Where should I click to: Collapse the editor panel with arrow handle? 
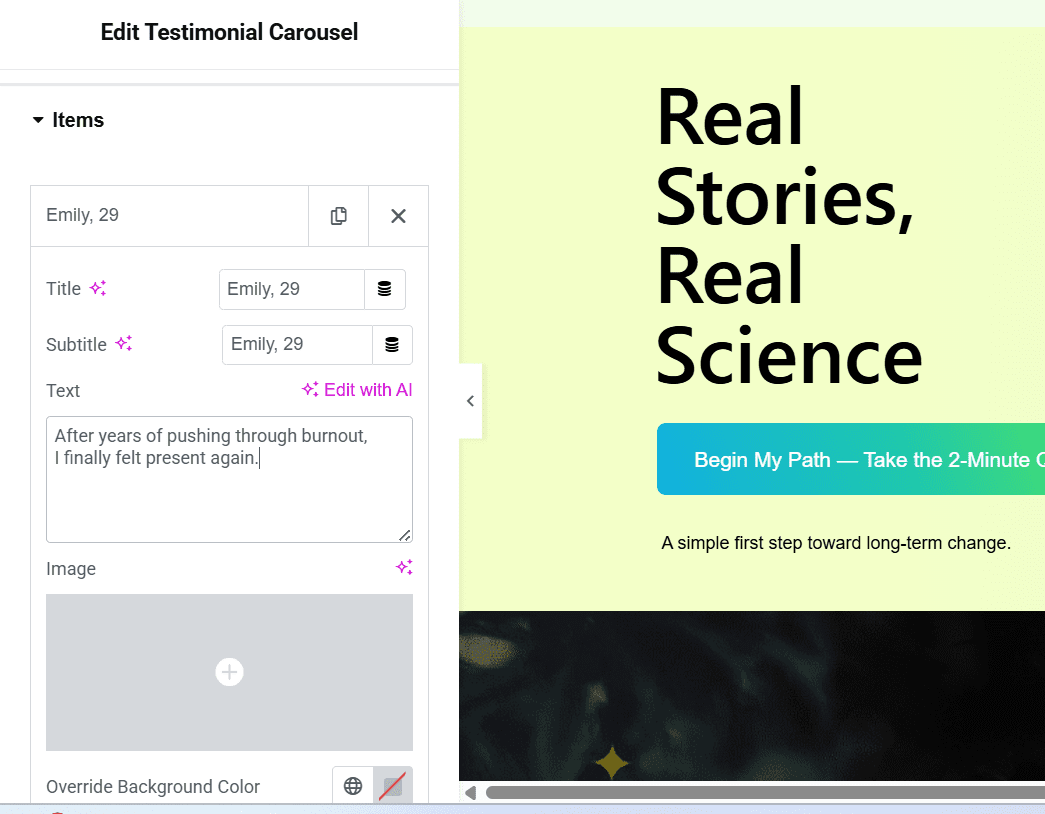pos(470,401)
